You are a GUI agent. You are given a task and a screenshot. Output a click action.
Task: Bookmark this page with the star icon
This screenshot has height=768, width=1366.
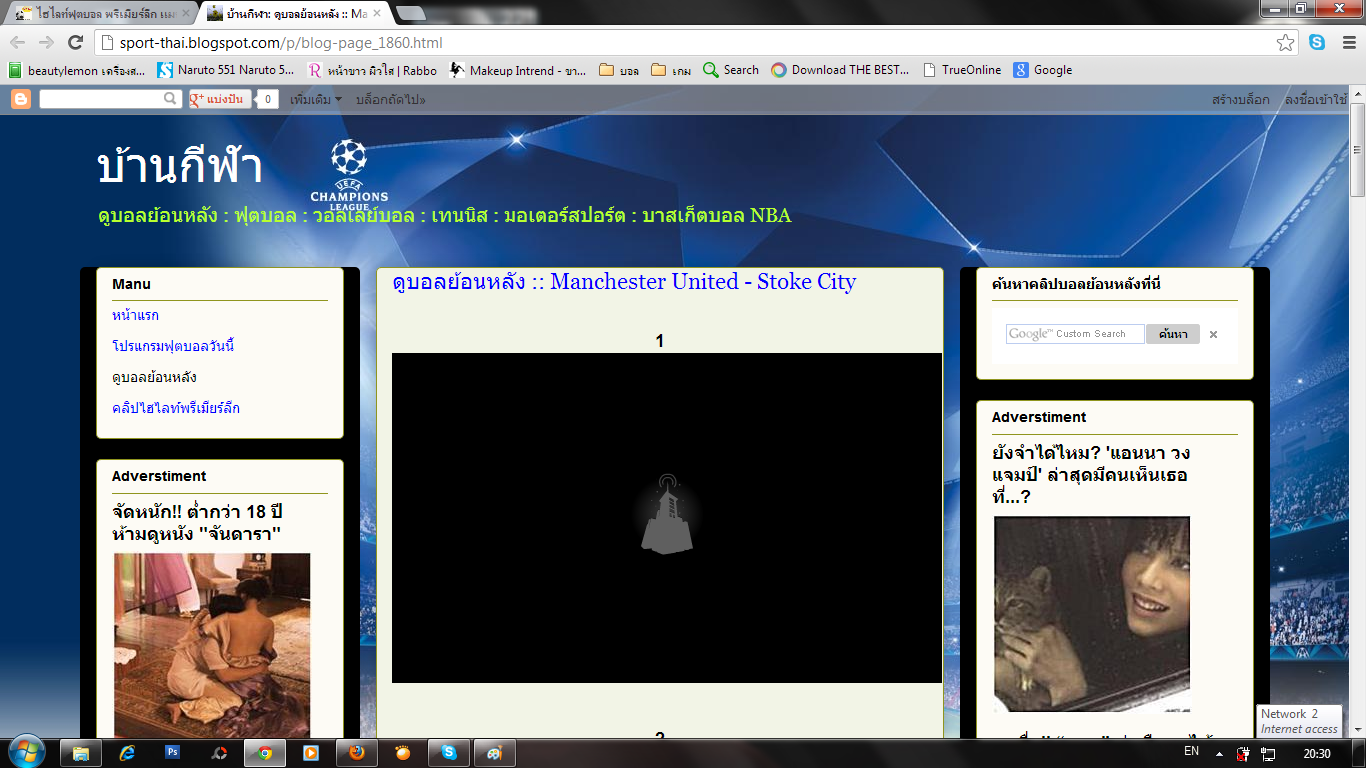point(1286,42)
